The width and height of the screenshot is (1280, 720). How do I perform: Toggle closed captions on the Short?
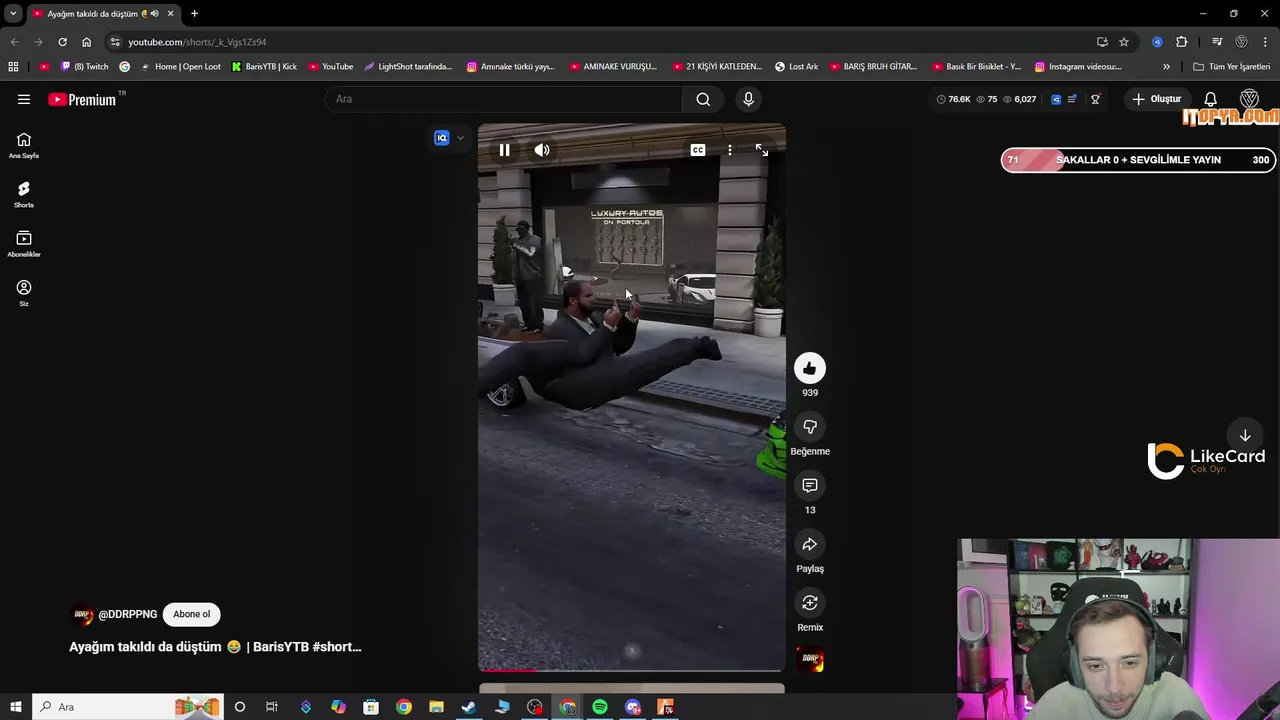pos(698,150)
